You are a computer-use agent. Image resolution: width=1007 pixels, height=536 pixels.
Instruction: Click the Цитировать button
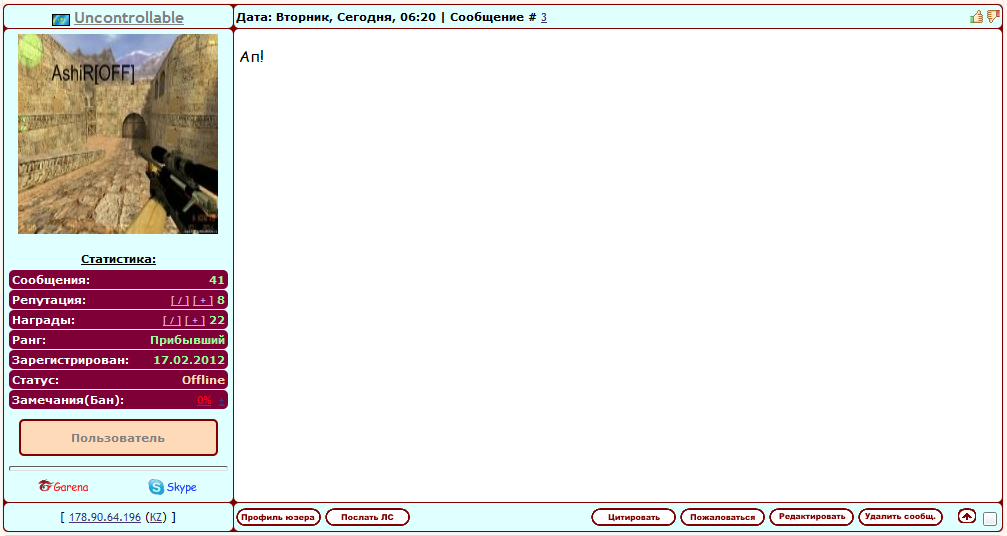633,517
